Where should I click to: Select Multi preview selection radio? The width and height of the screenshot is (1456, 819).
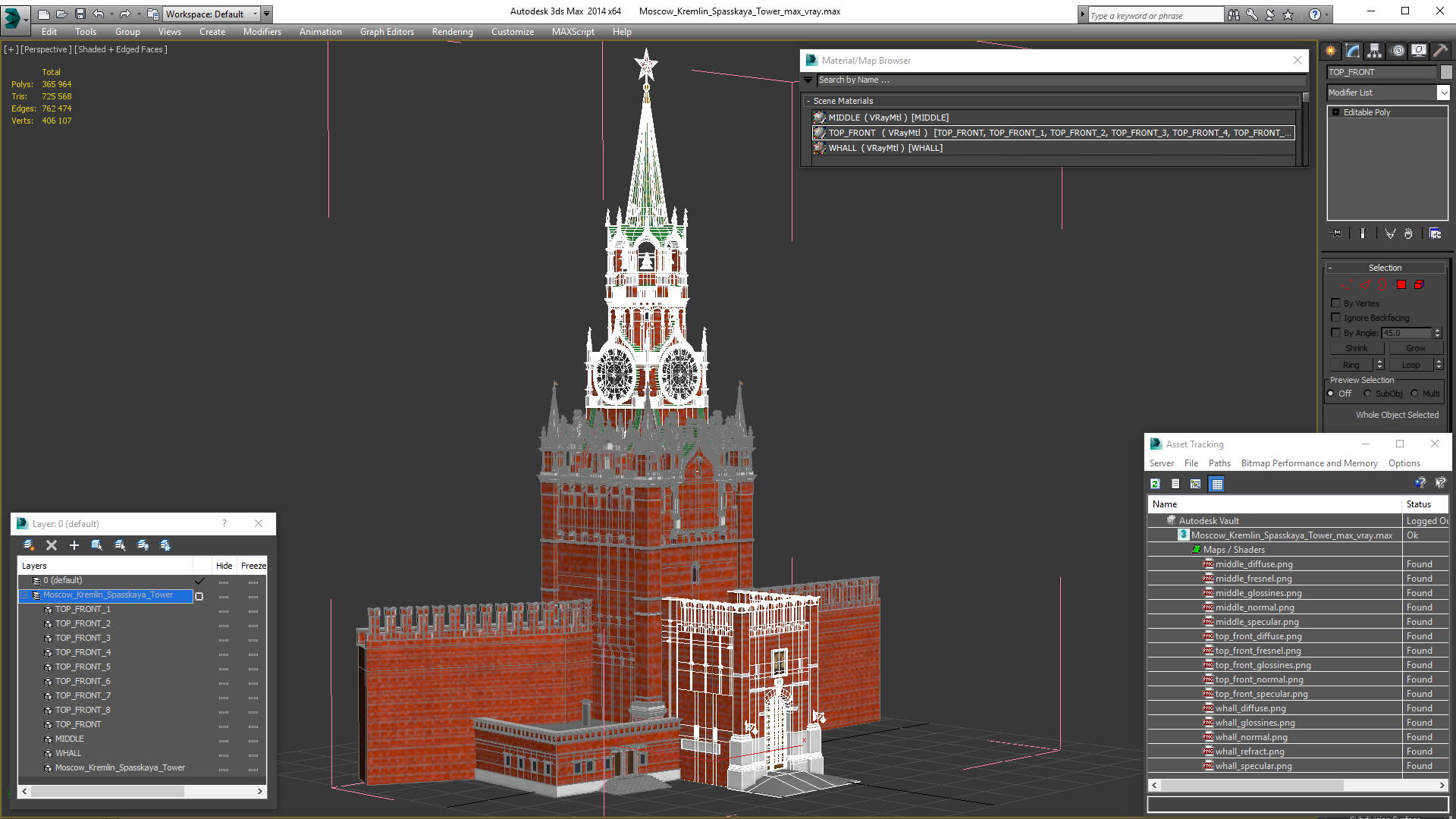point(1415,394)
